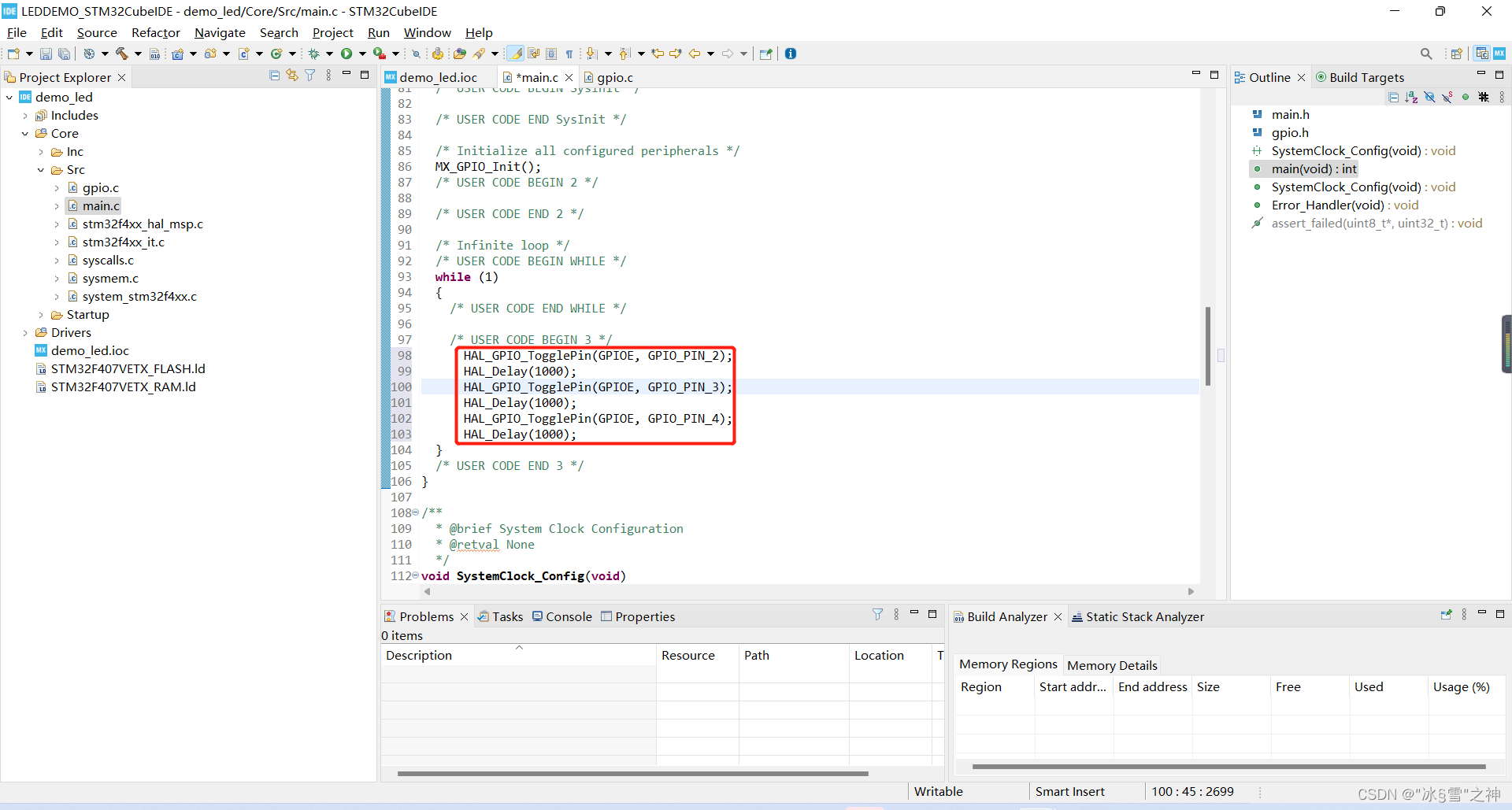Open the Static Stack Analyzer tab
This screenshot has height=810, width=1512.
pyautogui.click(x=1138, y=616)
